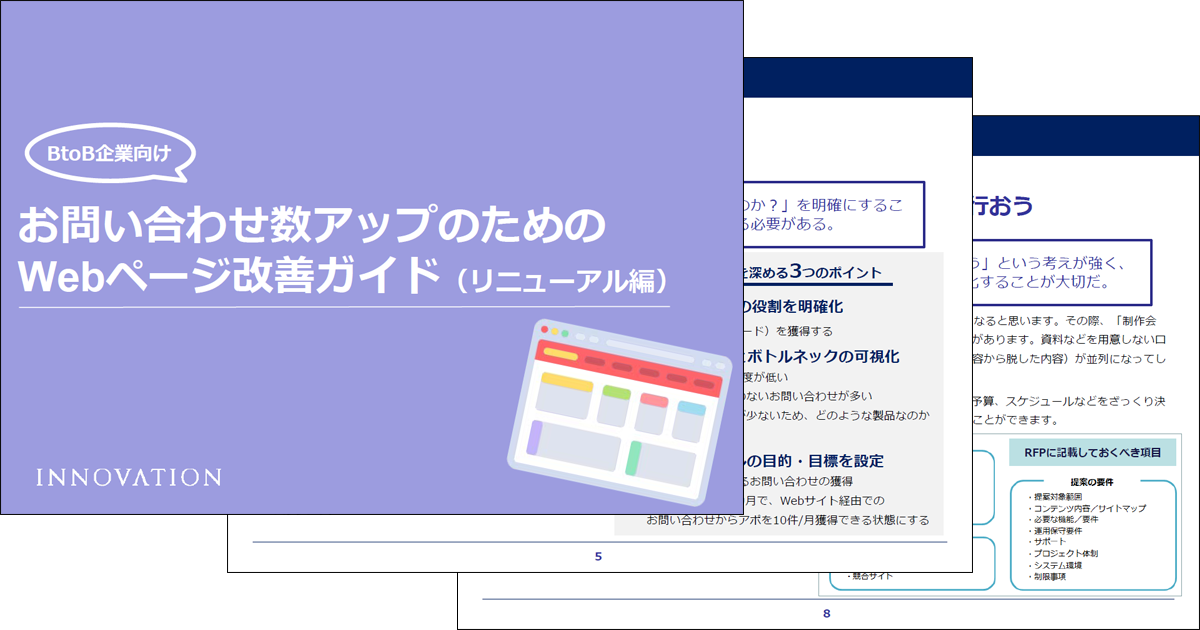Click the (リニューアル編) subtitle

[x=563, y=279]
